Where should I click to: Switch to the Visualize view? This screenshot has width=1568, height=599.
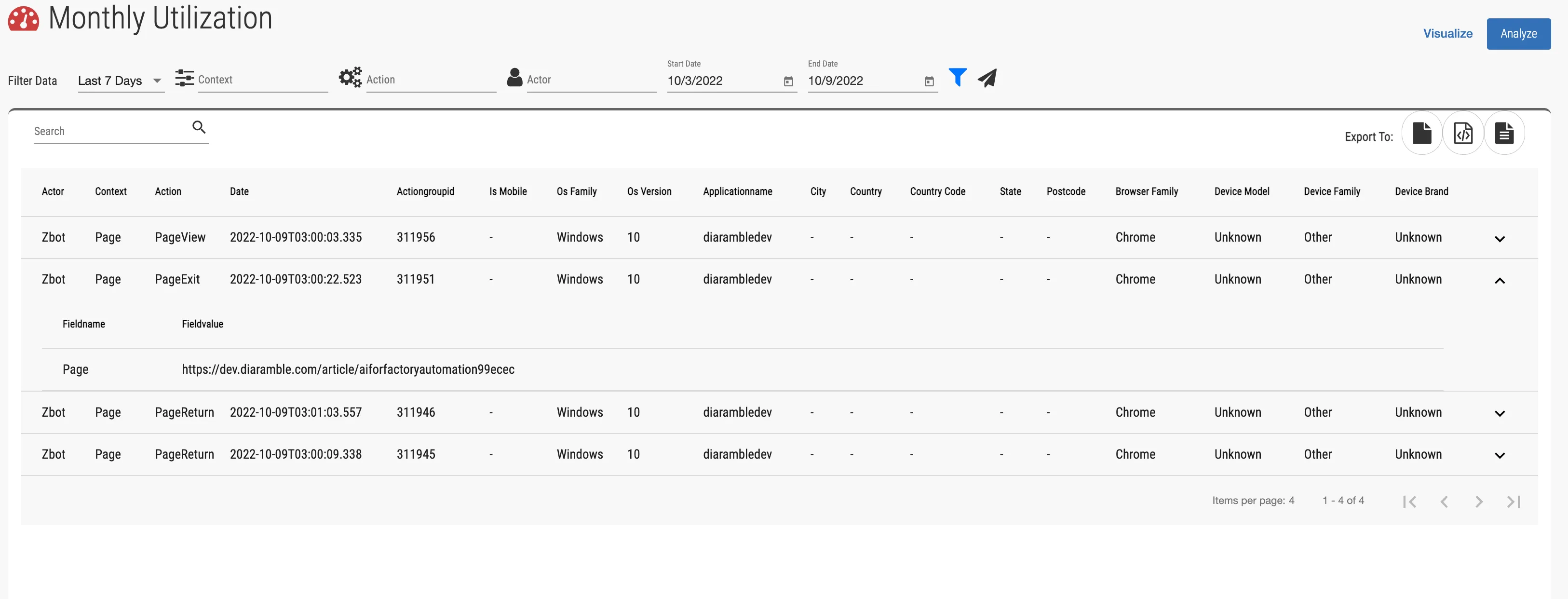pyautogui.click(x=1447, y=33)
